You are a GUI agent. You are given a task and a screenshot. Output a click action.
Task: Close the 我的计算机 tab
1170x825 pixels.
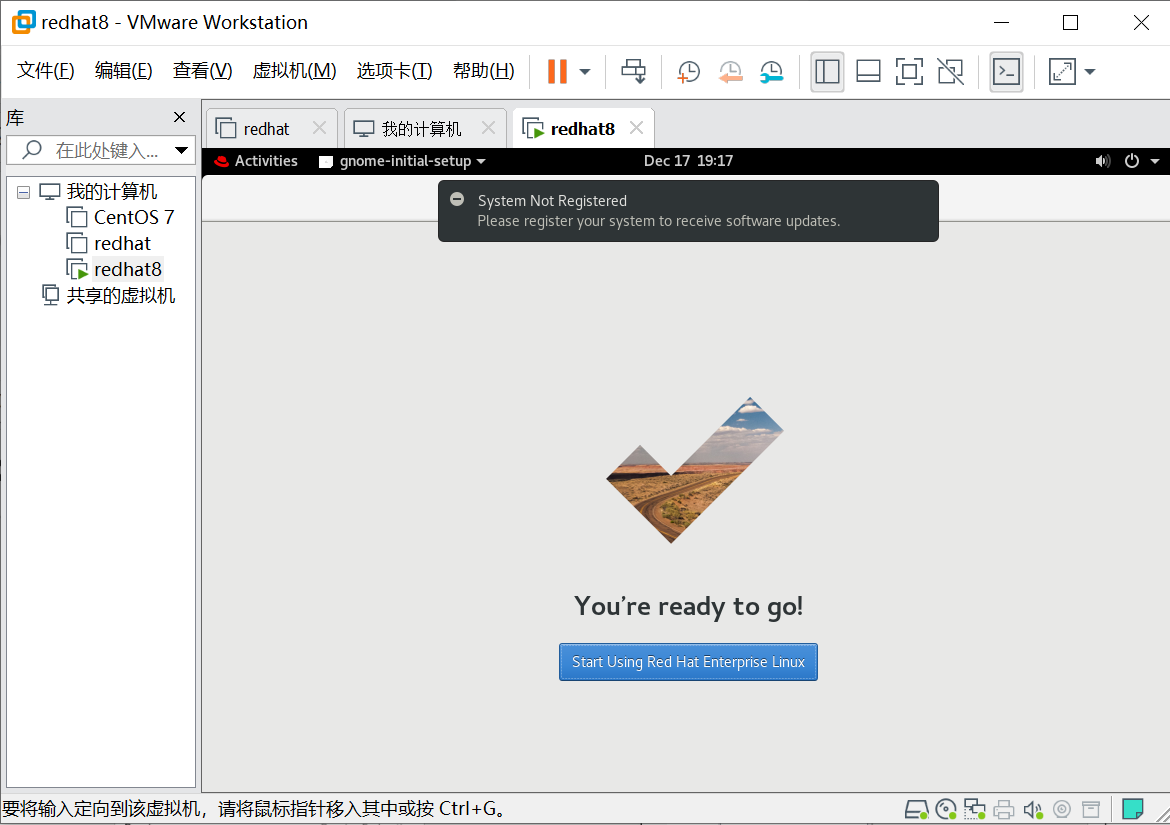[489, 128]
